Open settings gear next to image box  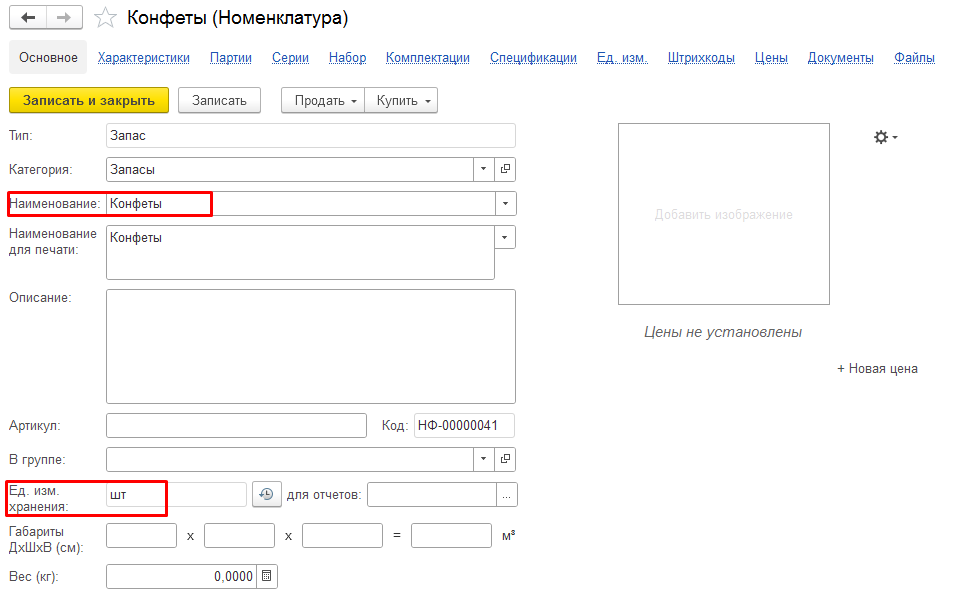(885, 137)
